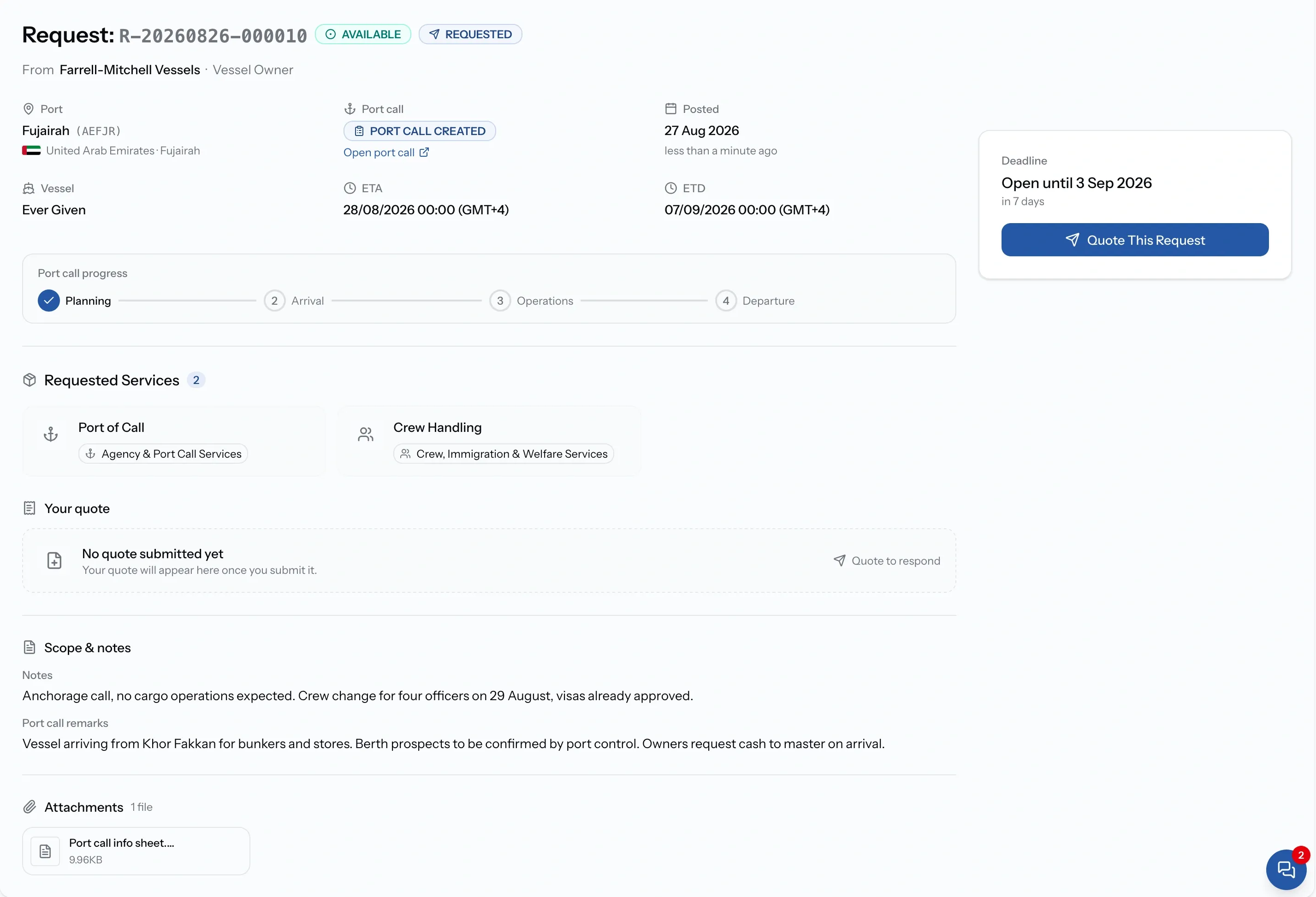Click the clock icon next to ETA
Viewport: 1316px width, 897px height.
pos(350,188)
